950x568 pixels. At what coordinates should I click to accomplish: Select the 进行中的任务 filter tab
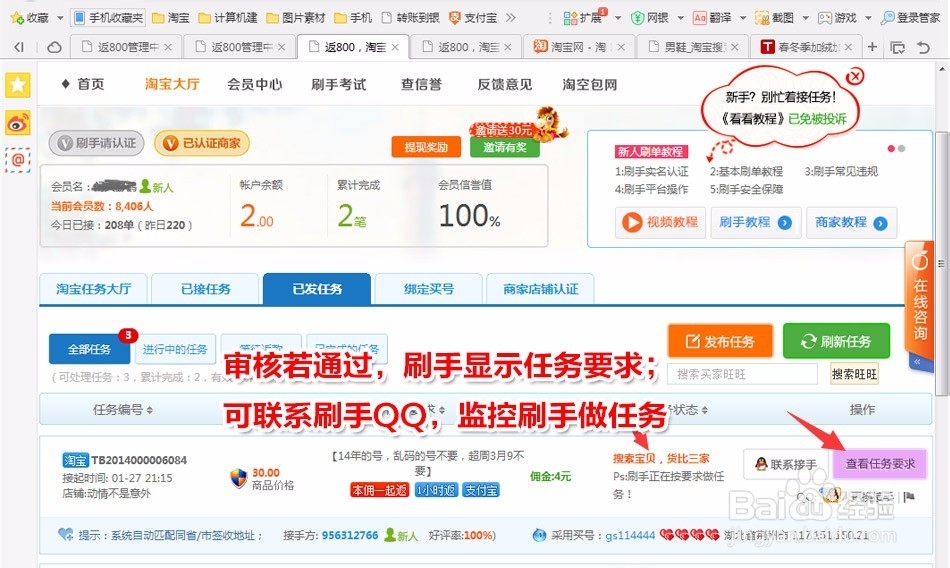(175, 349)
